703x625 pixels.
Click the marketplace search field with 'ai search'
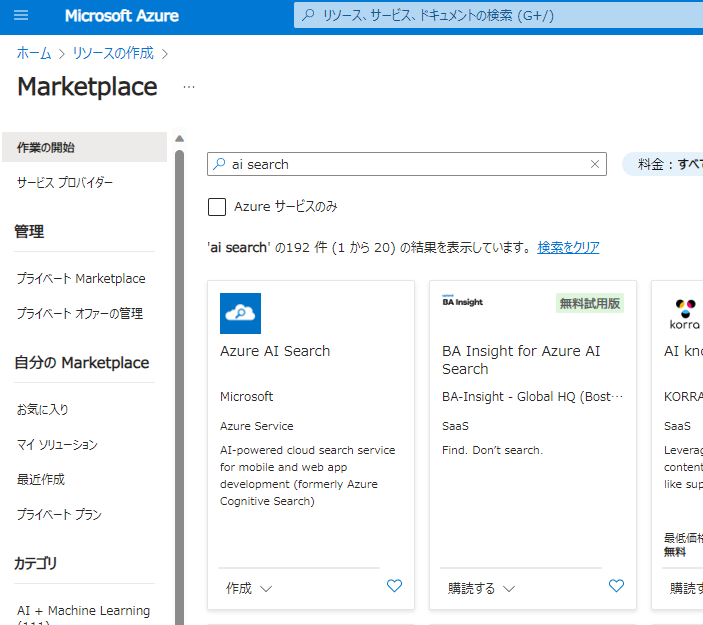point(407,164)
